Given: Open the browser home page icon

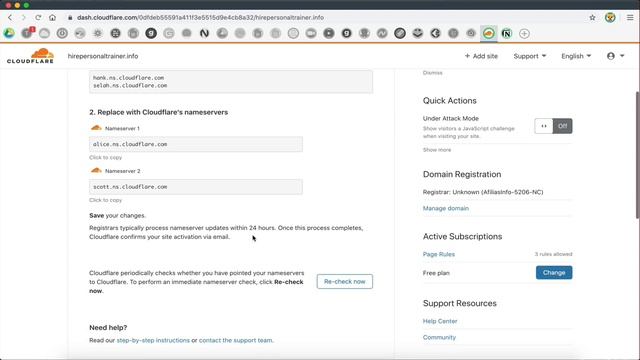Looking at the screenshot, I should point(52,18).
